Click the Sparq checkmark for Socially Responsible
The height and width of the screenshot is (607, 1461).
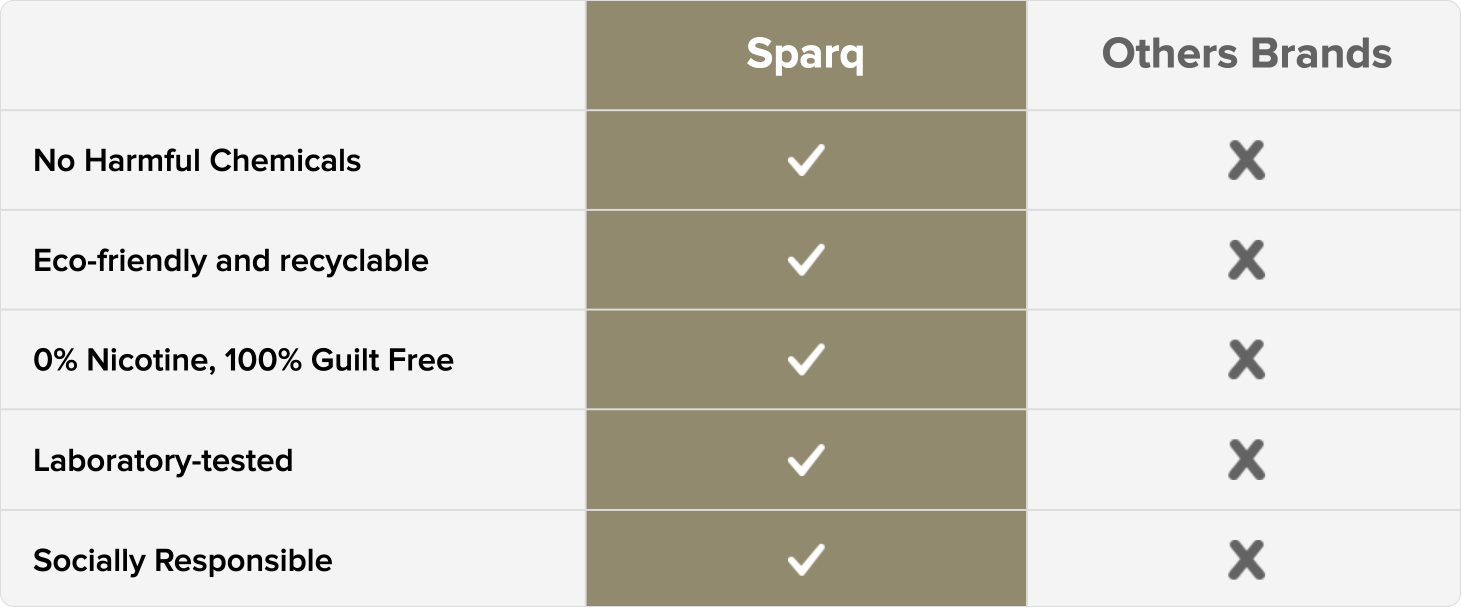click(805, 559)
